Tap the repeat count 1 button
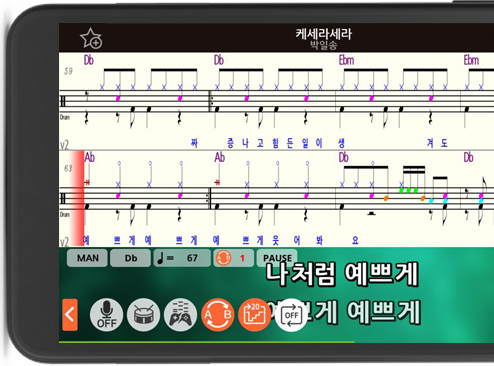The width and height of the screenshot is (494, 366). [x=233, y=258]
